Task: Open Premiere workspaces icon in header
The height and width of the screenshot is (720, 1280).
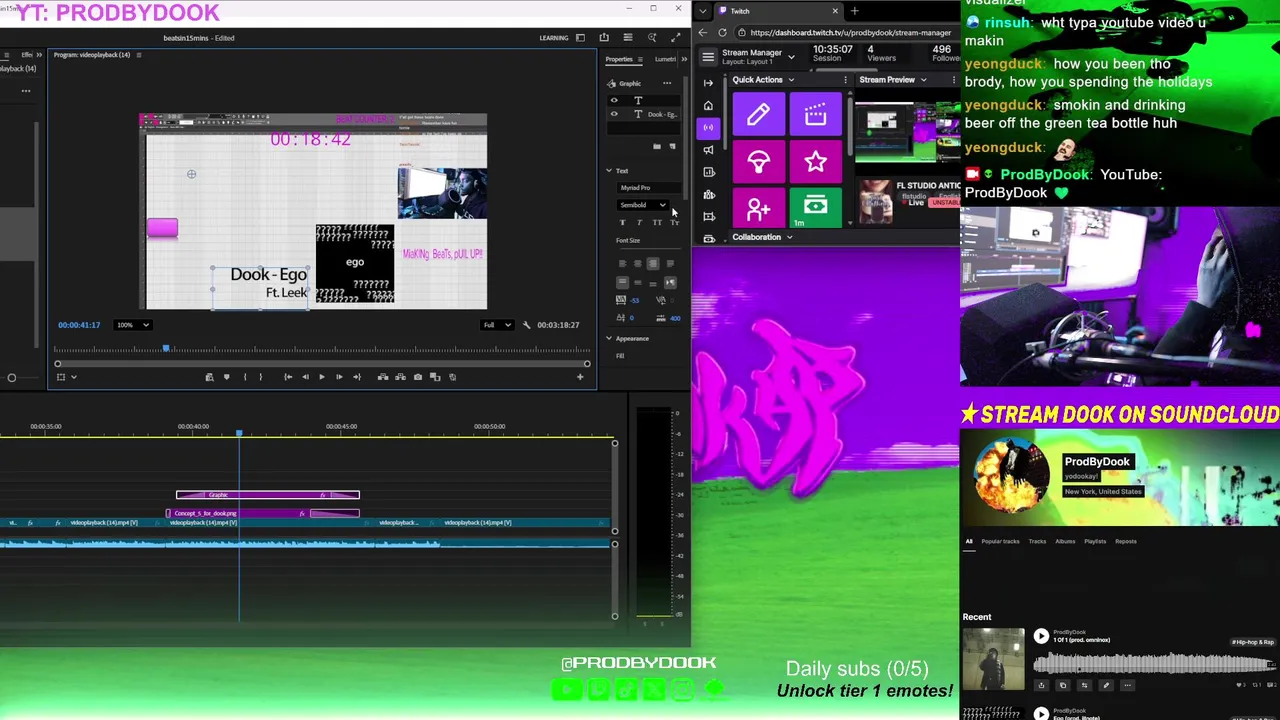Action: point(580,38)
